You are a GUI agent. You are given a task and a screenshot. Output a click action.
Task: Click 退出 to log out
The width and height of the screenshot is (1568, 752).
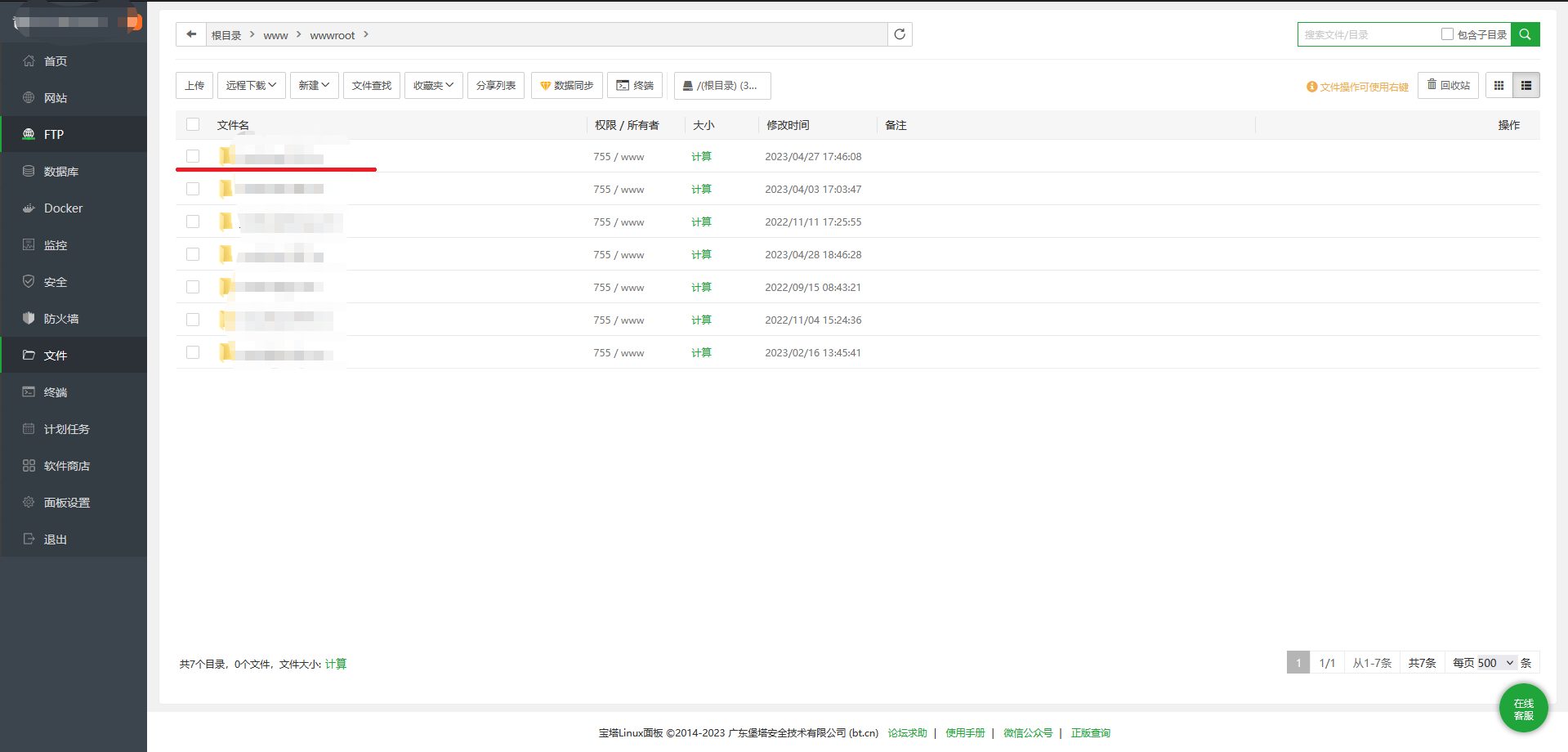74,539
